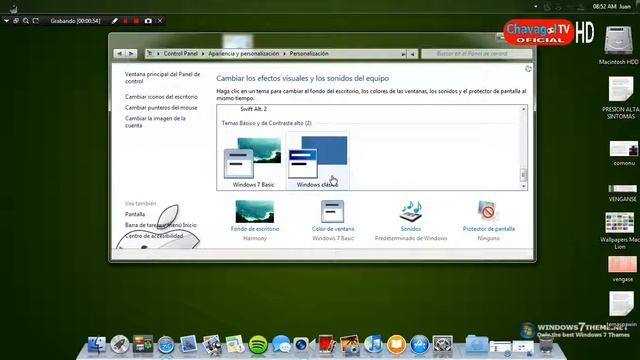The height and width of the screenshot is (360, 640).
Task: Select Swift Alt. 2 theme label
Action: pos(253,109)
